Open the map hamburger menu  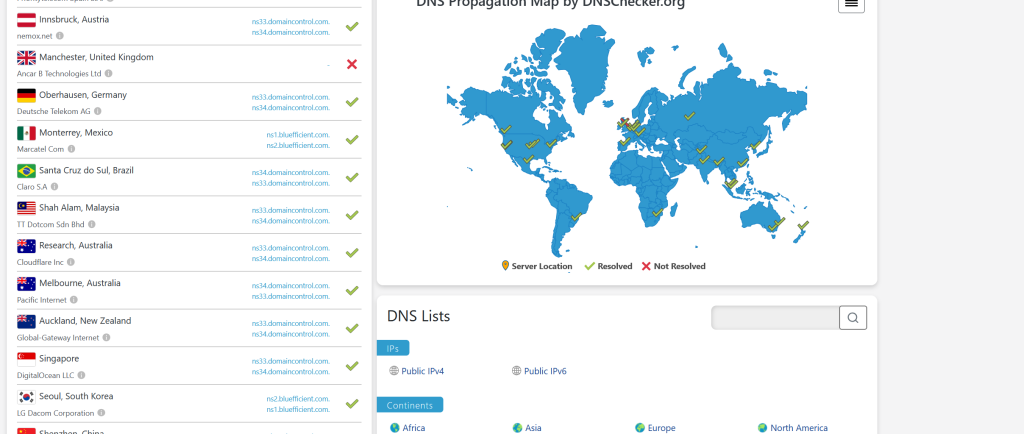[851, 4]
